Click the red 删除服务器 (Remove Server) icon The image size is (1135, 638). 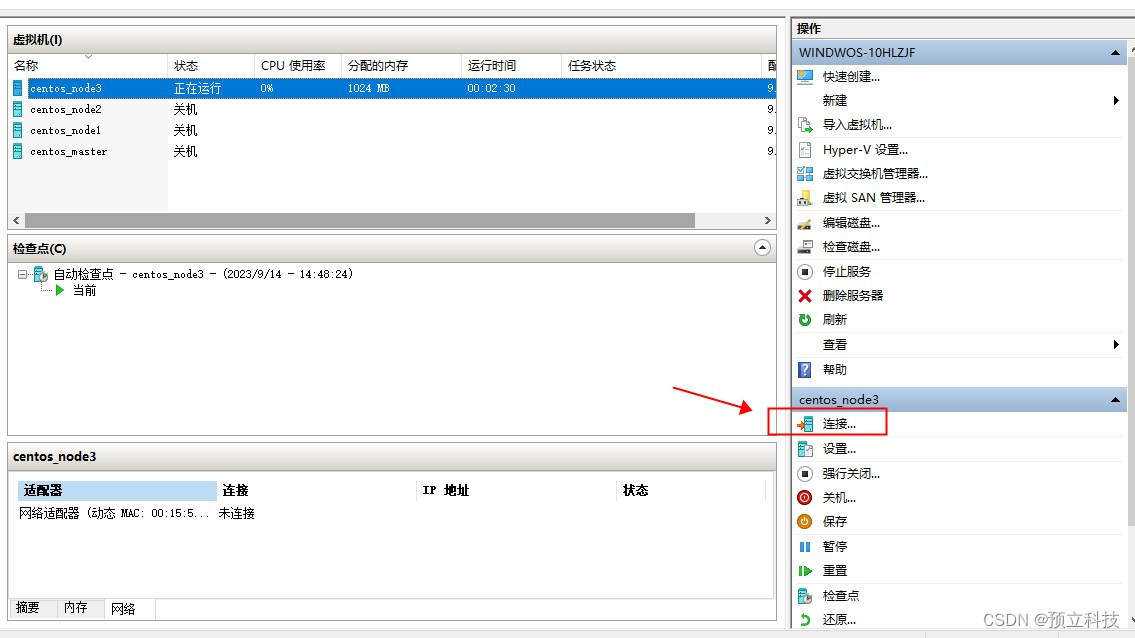point(805,295)
